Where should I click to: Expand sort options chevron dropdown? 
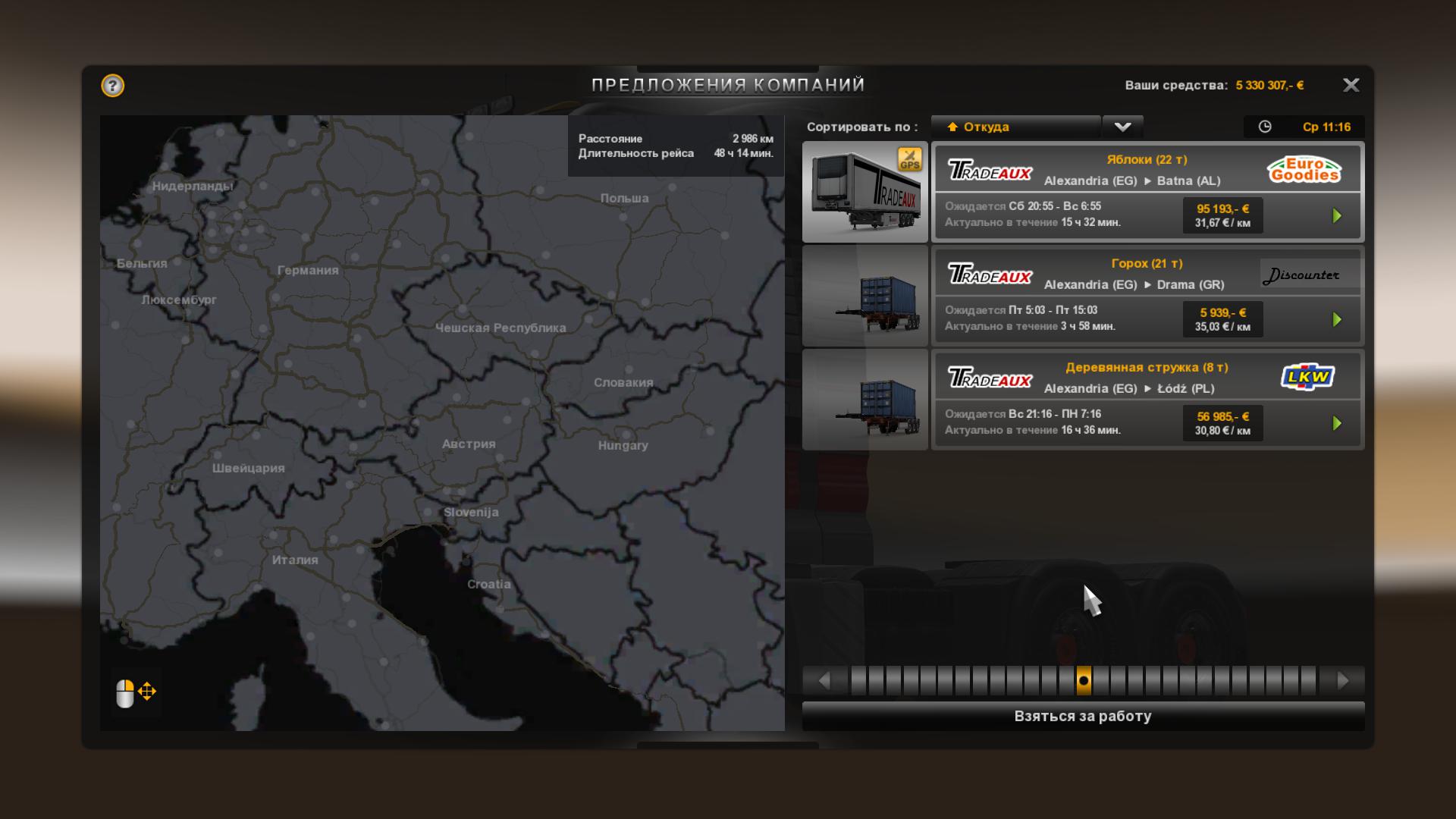[x=1122, y=127]
